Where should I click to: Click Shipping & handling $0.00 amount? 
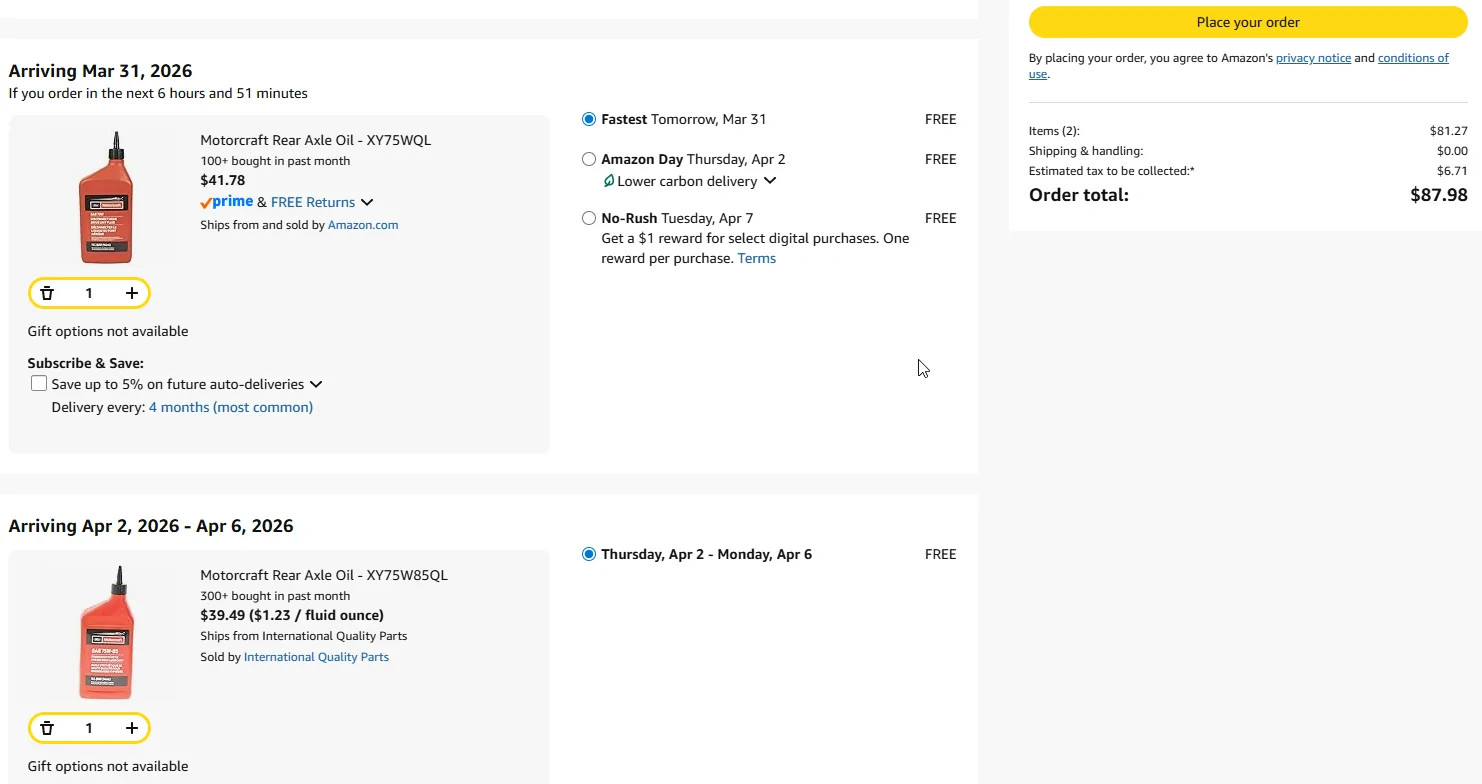coord(1452,151)
